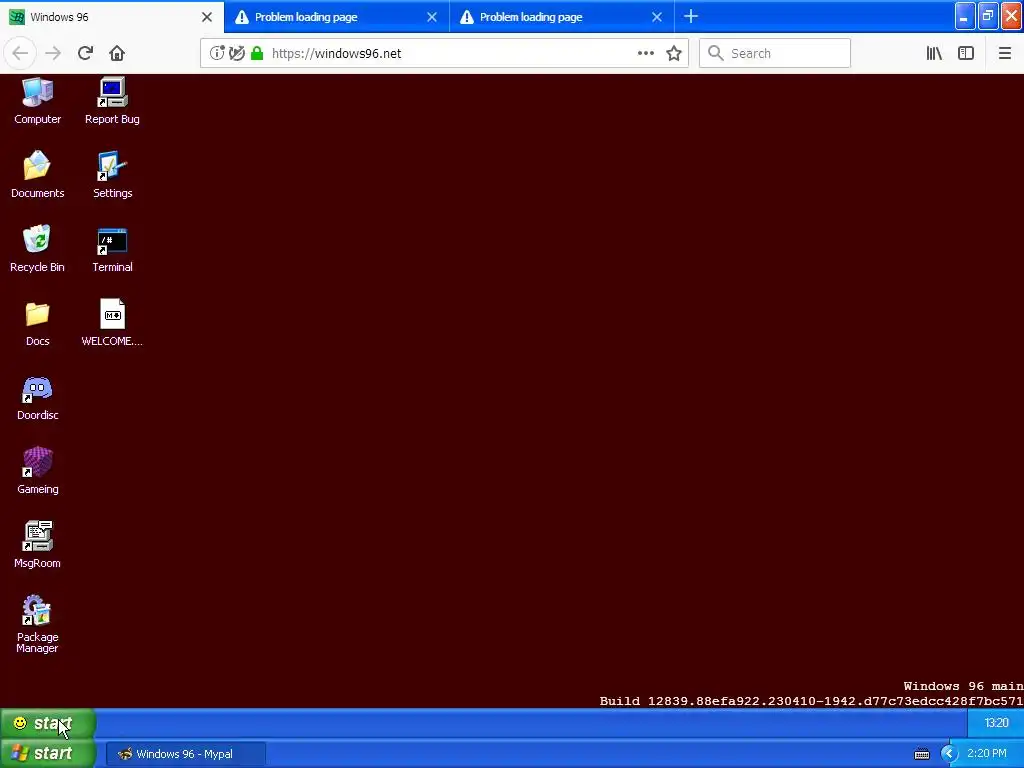This screenshot has height=768, width=1024.
Task: Launch the MsgRoom shortcut
Action: tap(37, 545)
